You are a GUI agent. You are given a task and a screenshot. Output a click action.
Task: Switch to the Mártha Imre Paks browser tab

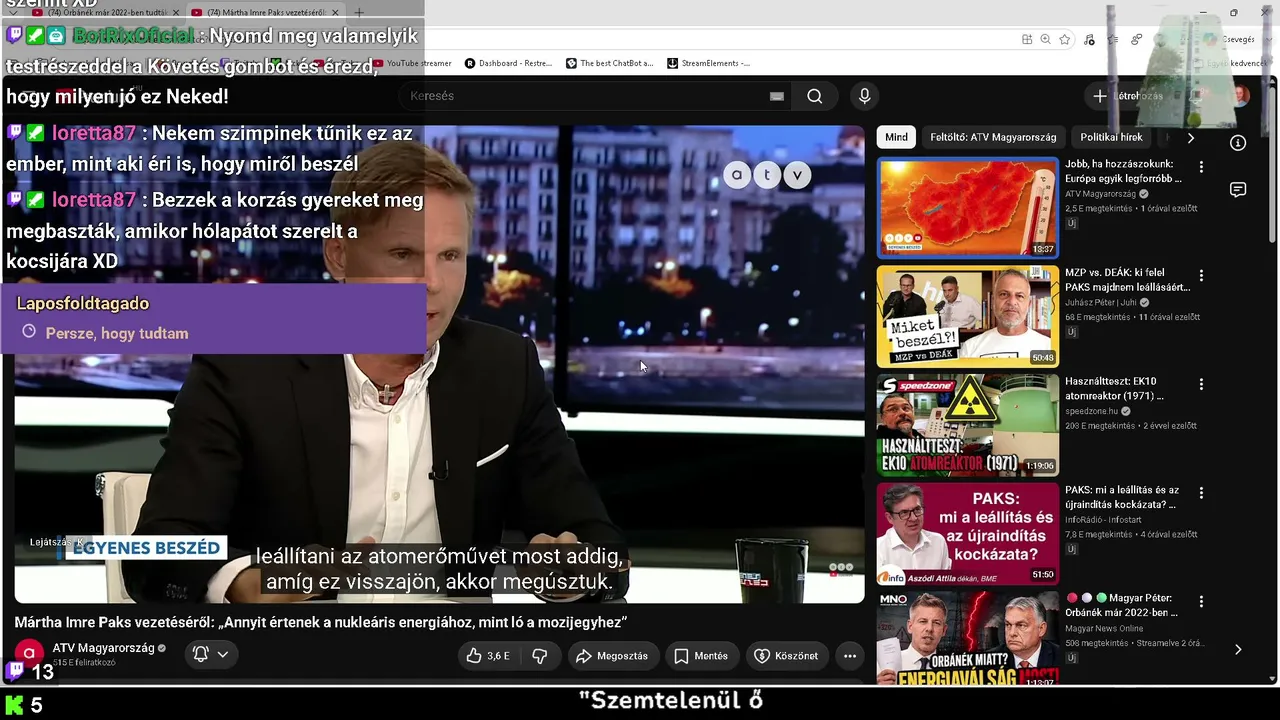tap(266, 13)
